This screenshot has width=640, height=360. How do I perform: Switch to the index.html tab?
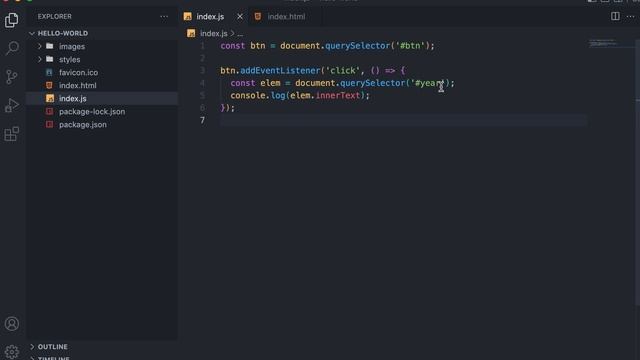[x=286, y=17]
